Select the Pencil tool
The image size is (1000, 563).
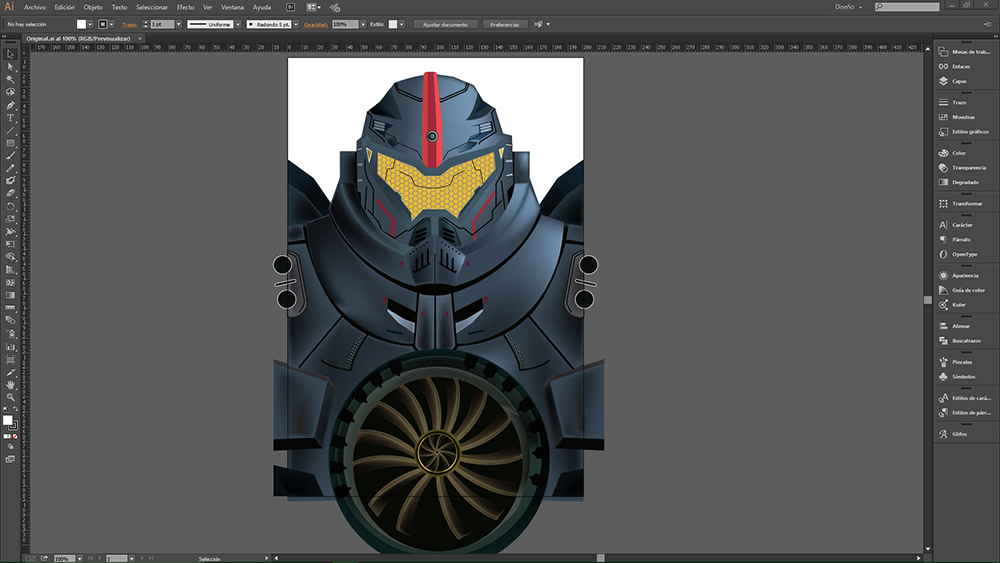10,168
